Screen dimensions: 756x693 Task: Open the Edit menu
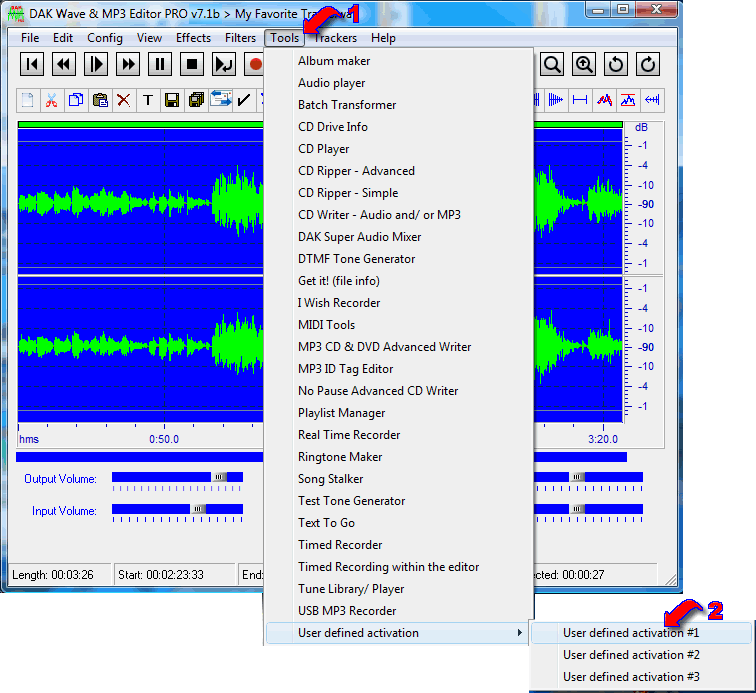click(63, 38)
